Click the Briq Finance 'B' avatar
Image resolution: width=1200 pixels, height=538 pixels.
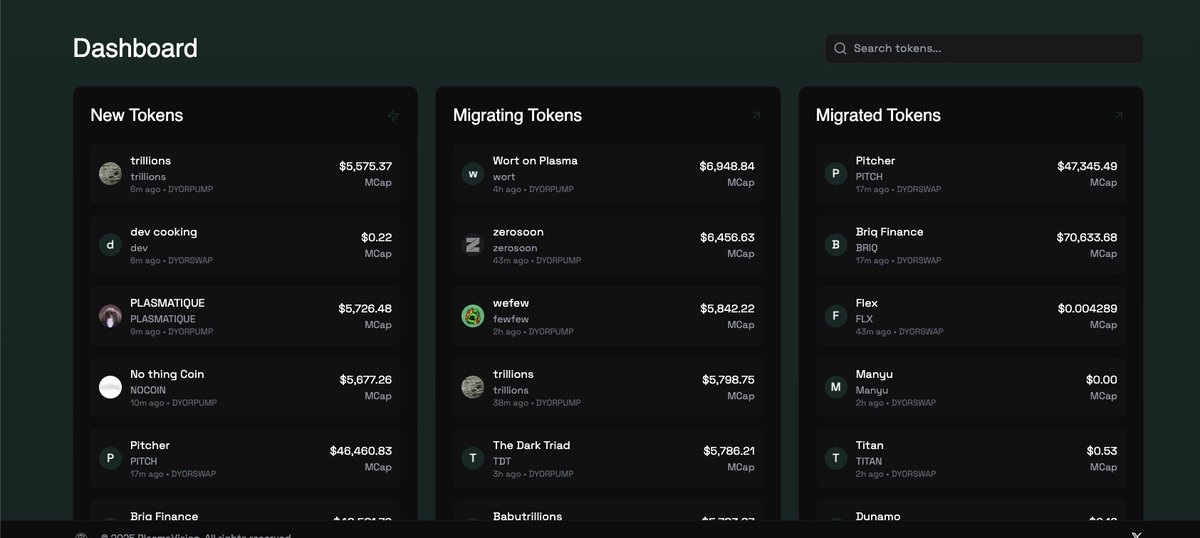(836, 245)
